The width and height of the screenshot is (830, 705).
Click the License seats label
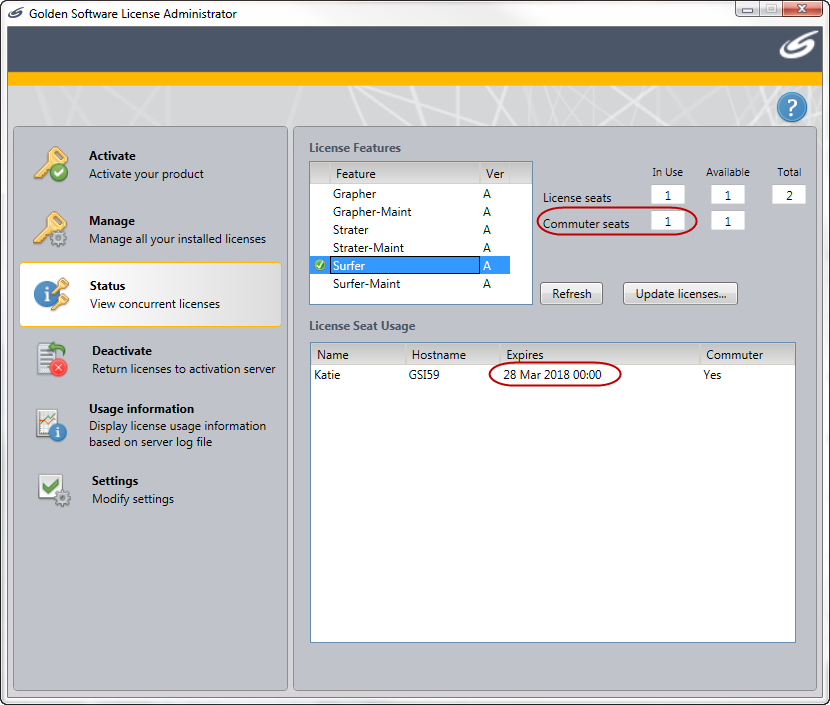pos(577,198)
